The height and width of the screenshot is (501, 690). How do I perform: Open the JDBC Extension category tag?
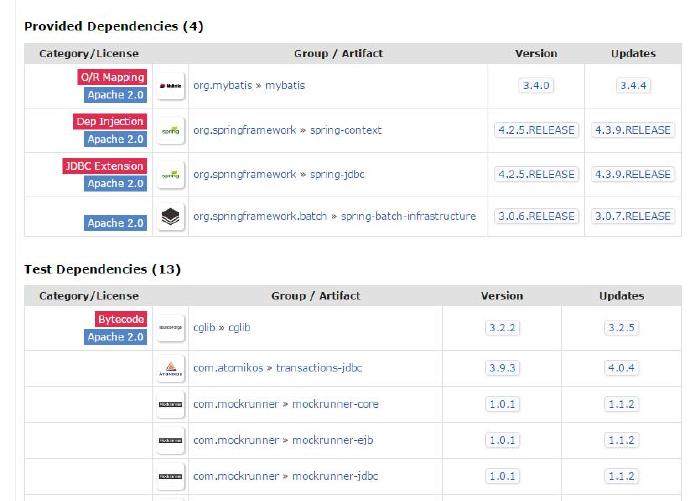coord(104,166)
